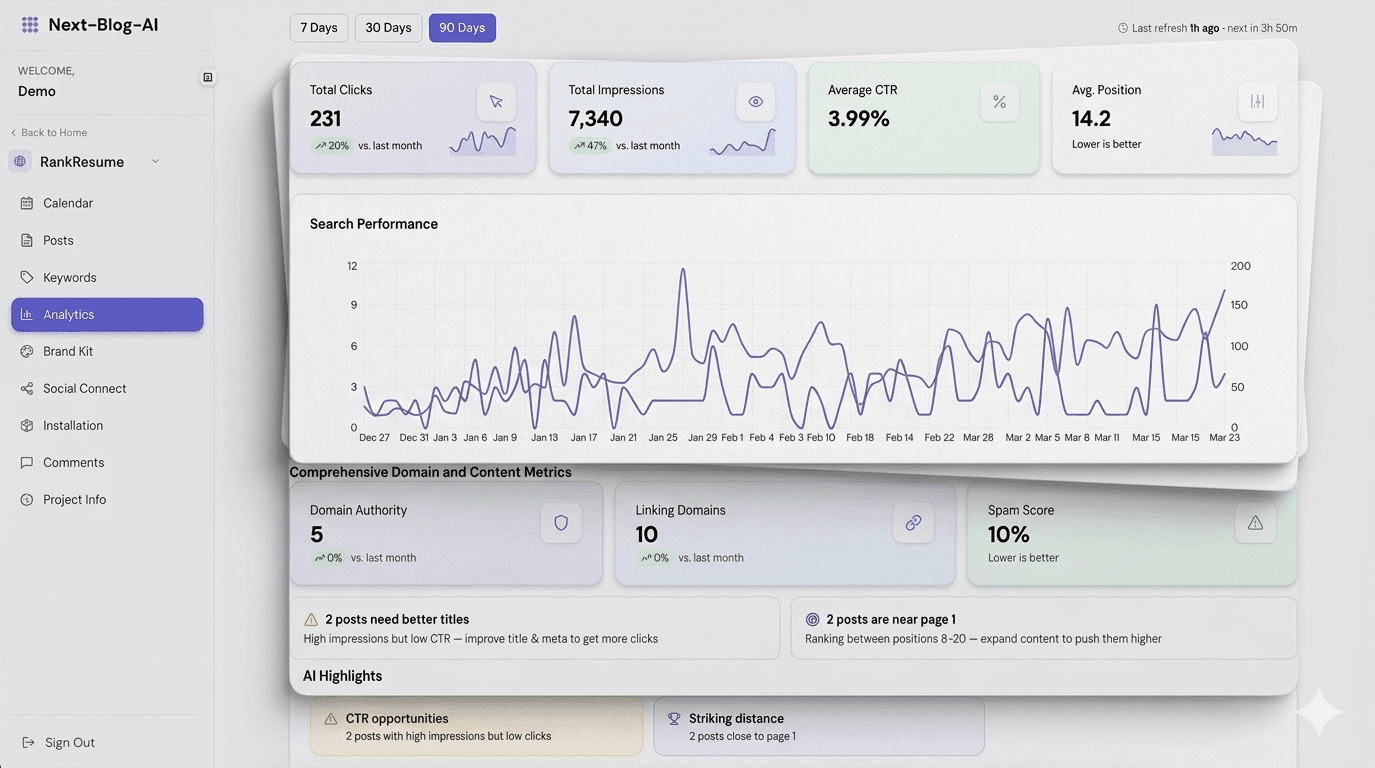
Task: Select the Social Connect share icon
Action: 26,388
